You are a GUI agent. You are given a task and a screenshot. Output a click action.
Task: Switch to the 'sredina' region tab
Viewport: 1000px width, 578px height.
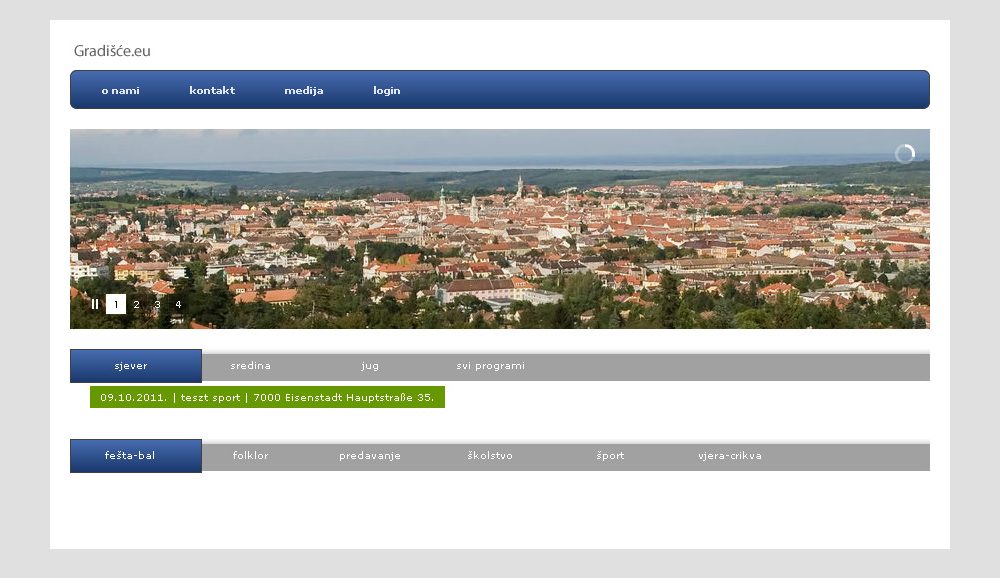pyautogui.click(x=251, y=366)
